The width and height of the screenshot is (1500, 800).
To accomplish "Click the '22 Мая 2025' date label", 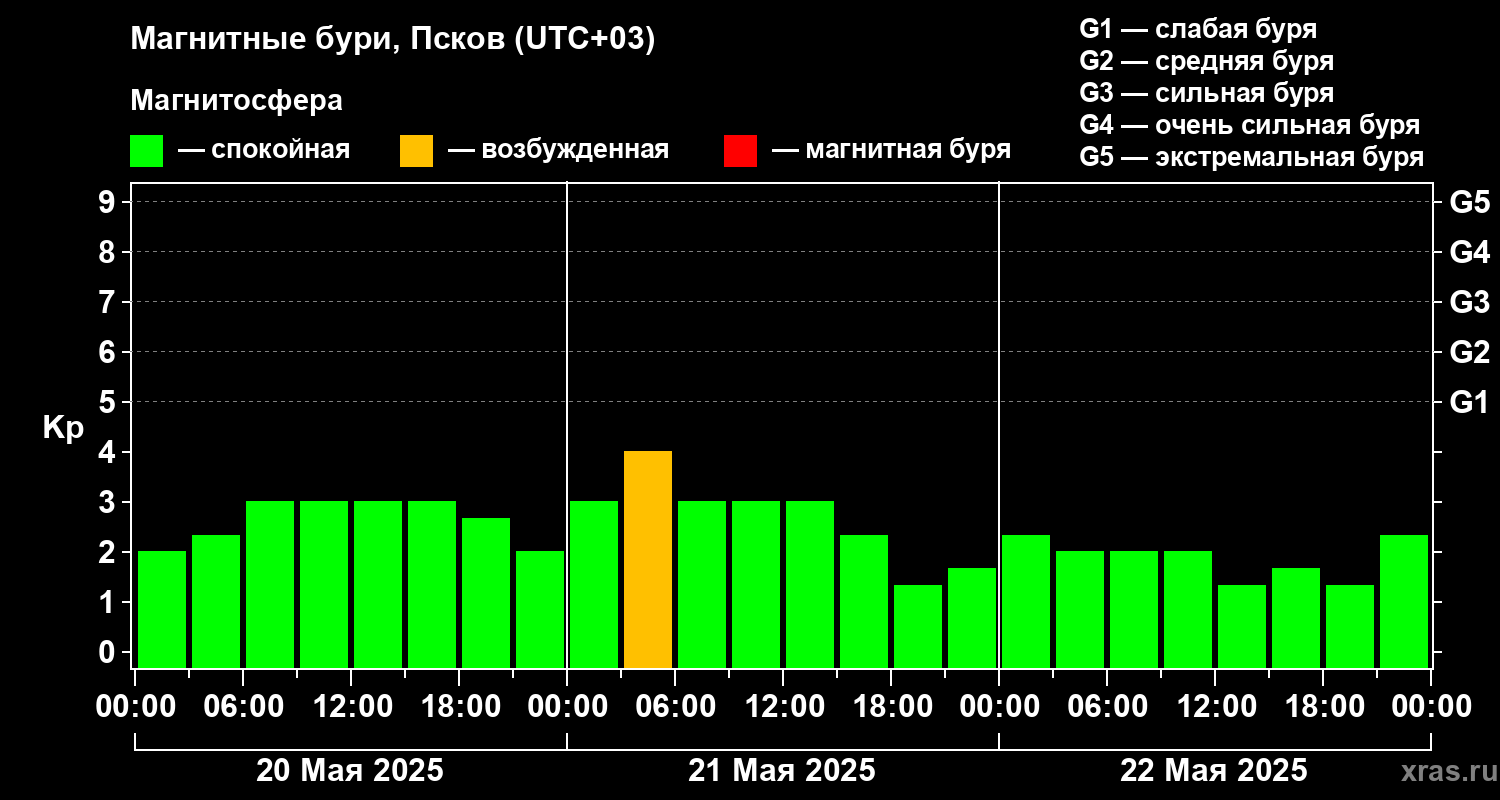I will 1214,771.
